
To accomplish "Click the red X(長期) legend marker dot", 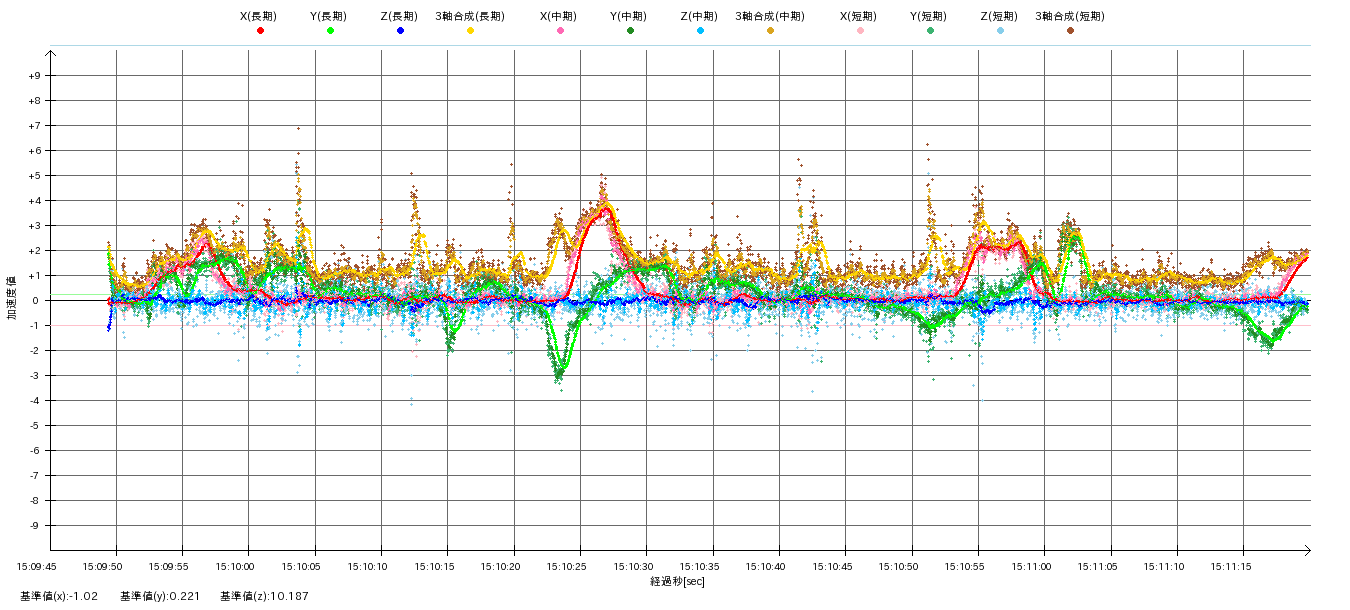I will click(260, 31).
